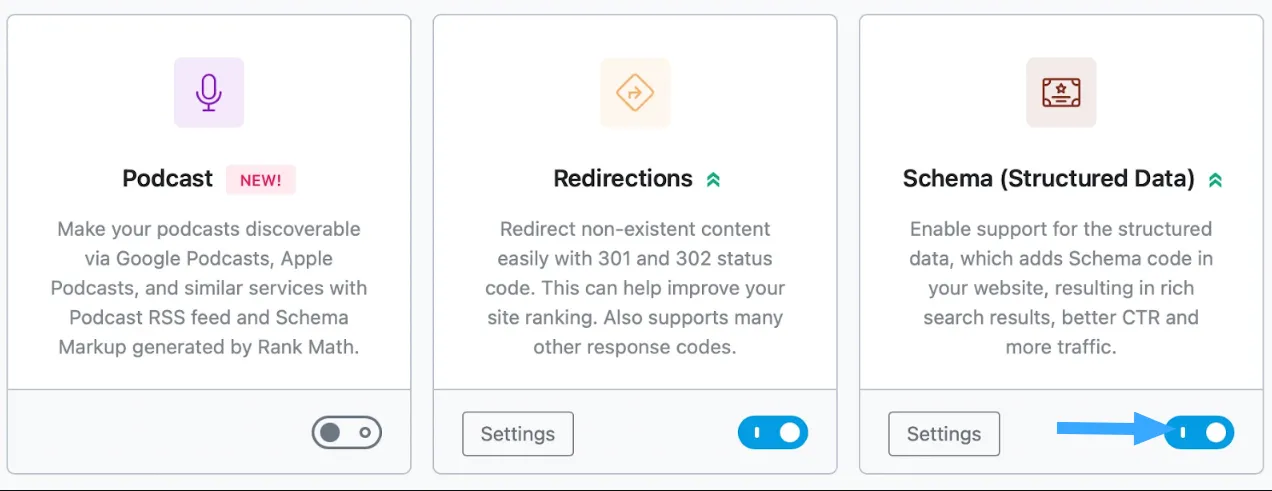Screen dimensions: 1272x491
Task: Open Schema Settings button
Action: (x=944, y=434)
